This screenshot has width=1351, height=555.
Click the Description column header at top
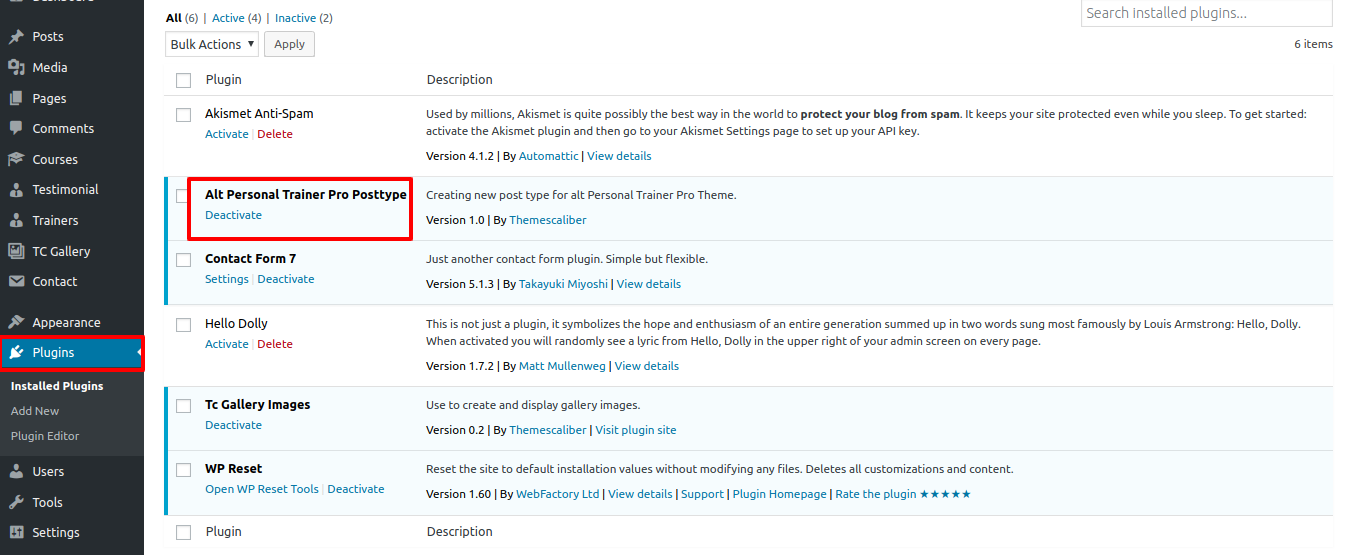460,80
